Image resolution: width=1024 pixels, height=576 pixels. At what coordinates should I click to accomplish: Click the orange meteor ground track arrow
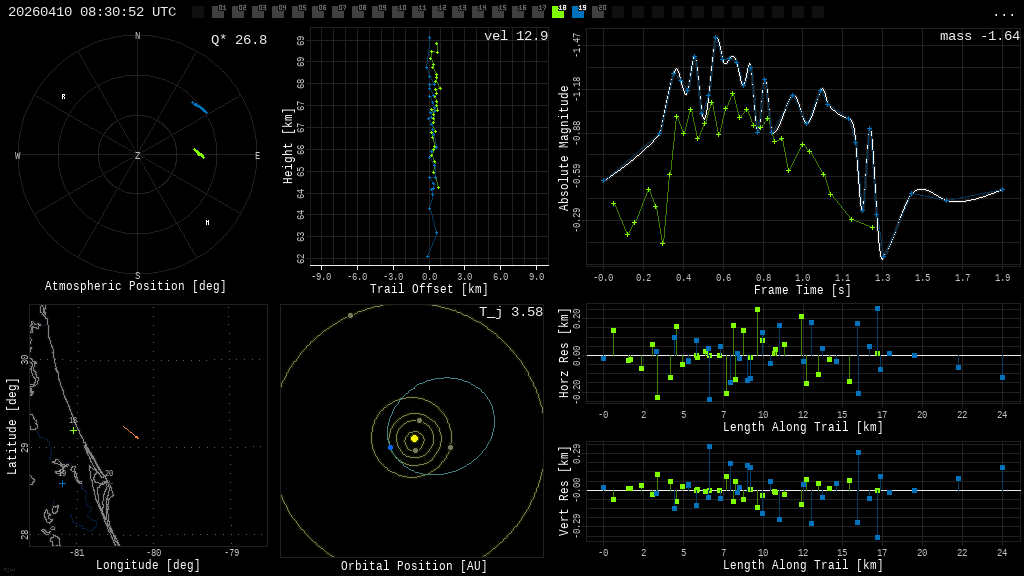pyautogui.click(x=131, y=433)
